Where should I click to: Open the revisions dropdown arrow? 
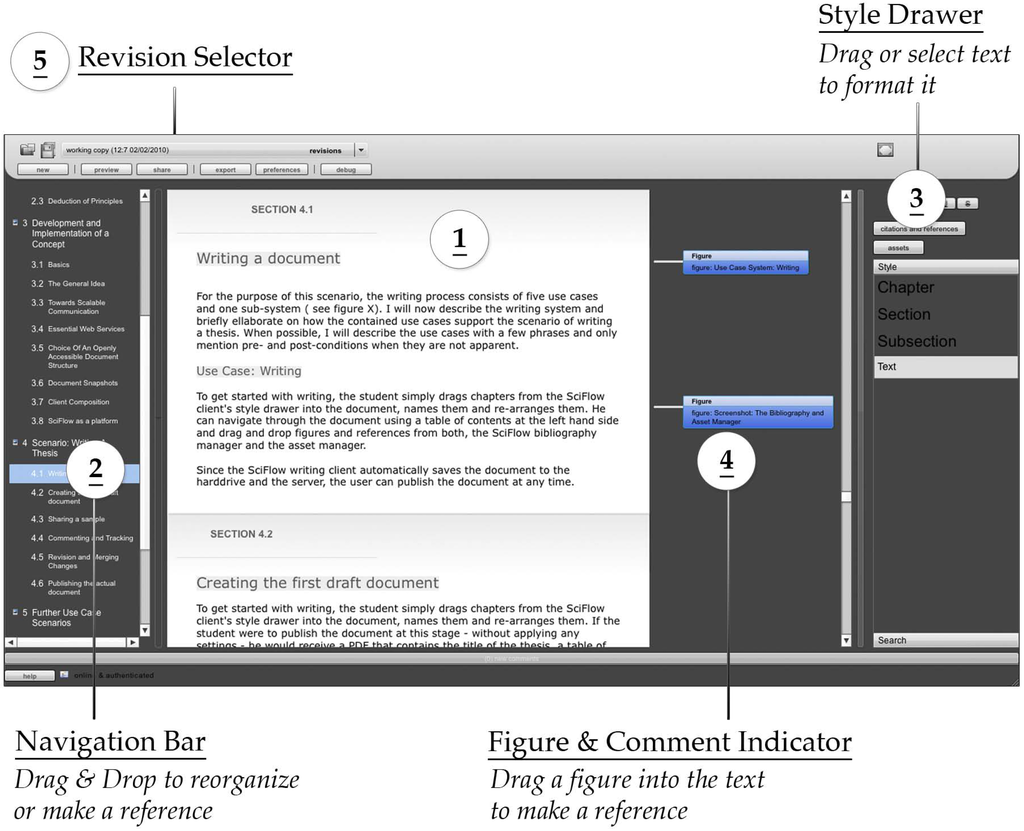pos(361,150)
